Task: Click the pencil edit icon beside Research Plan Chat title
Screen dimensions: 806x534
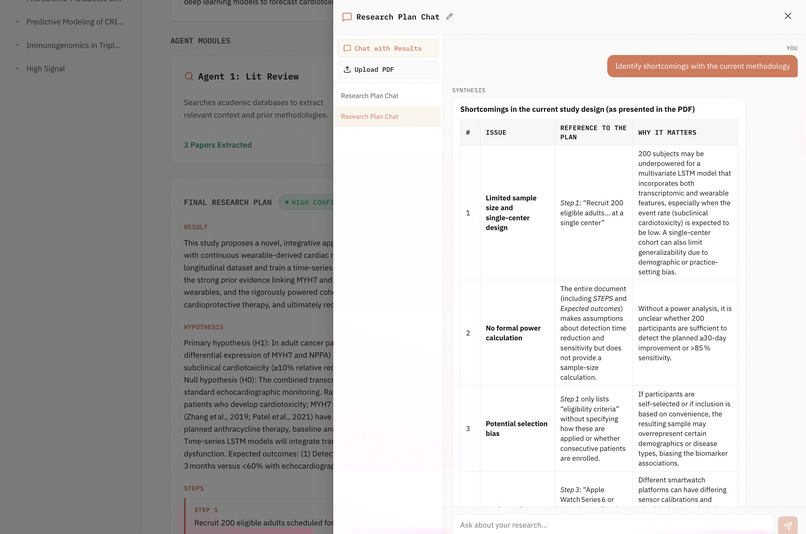Action: pyautogui.click(x=449, y=16)
